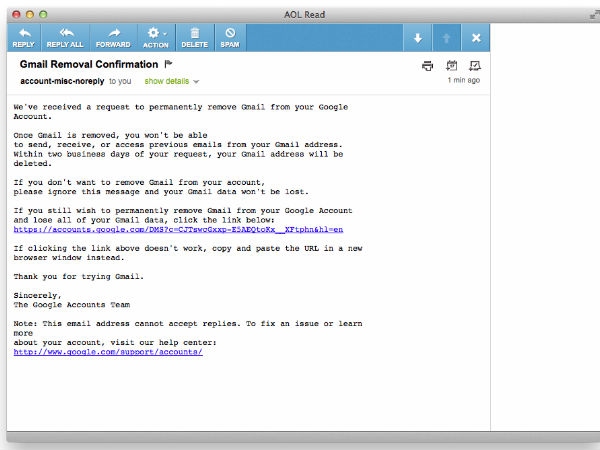Click the Reply button
Image resolution: width=600 pixels, height=450 pixels.
[24, 38]
